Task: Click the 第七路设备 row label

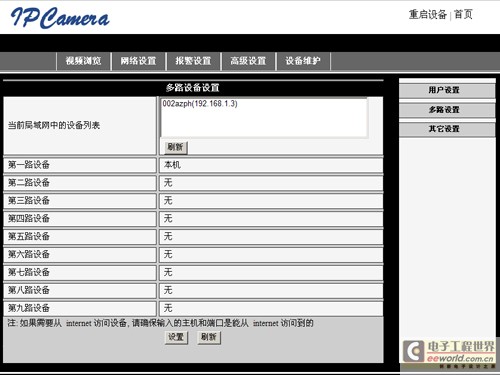Action: pyautogui.click(x=29, y=273)
